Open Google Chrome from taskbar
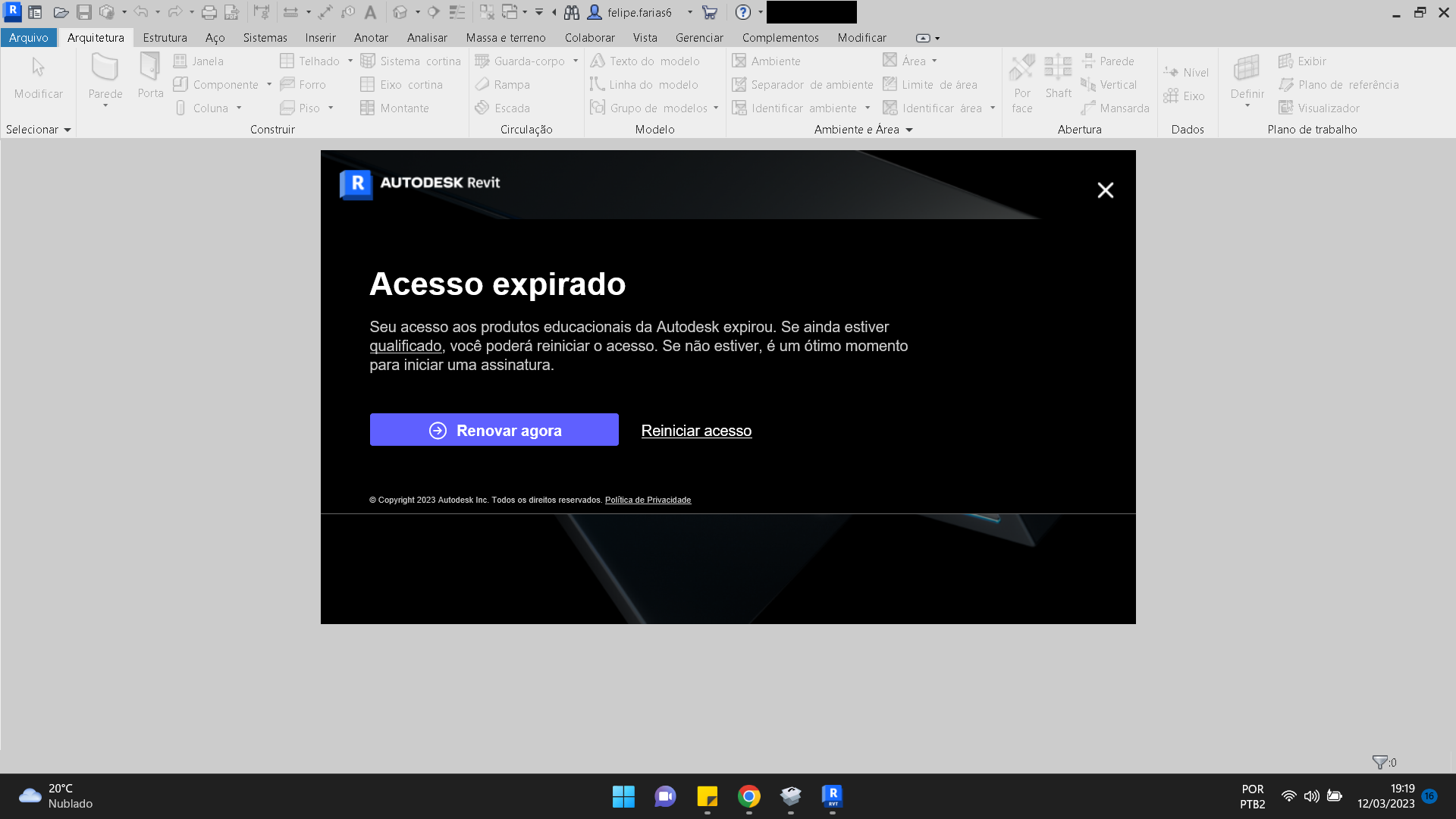The image size is (1456, 819). [749, 796]
